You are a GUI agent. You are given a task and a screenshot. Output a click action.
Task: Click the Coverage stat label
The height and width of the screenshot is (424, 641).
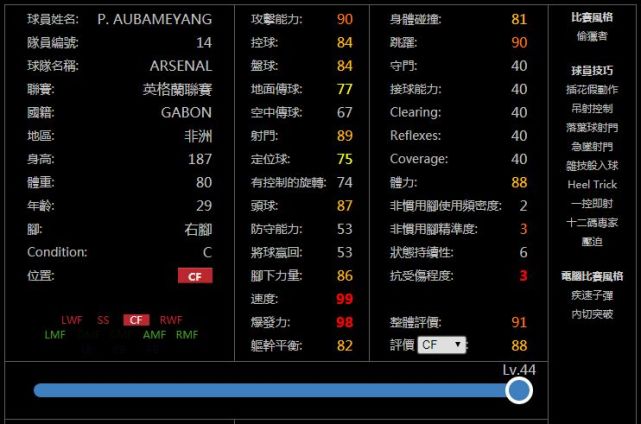[x=419, y=159]
